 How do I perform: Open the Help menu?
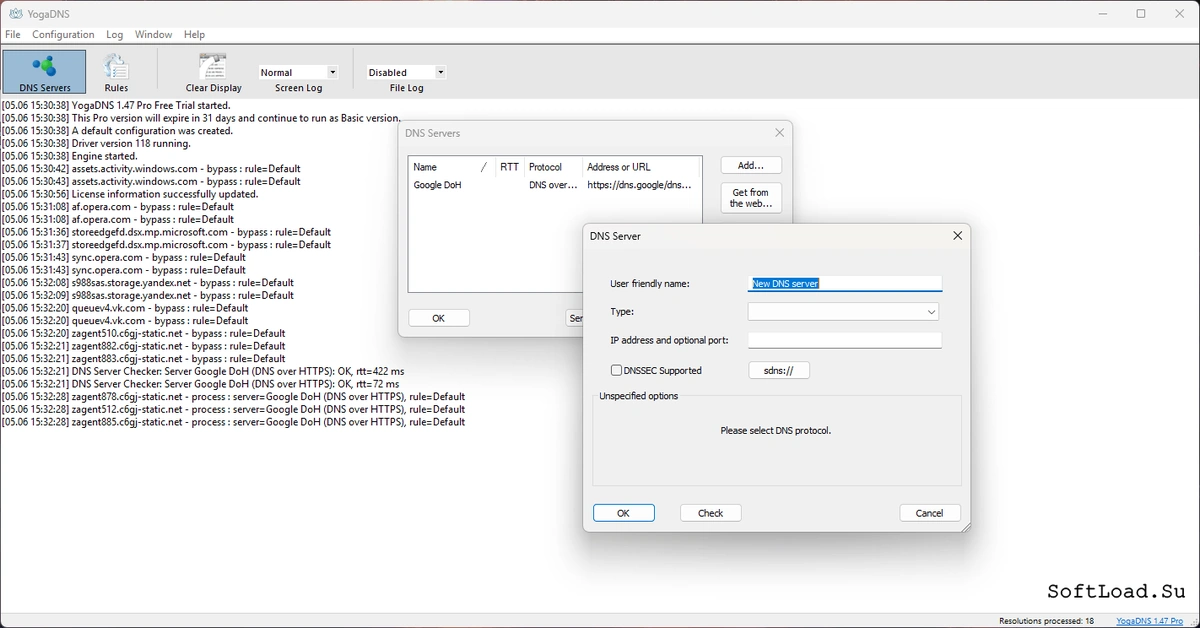tap(194, 34)
